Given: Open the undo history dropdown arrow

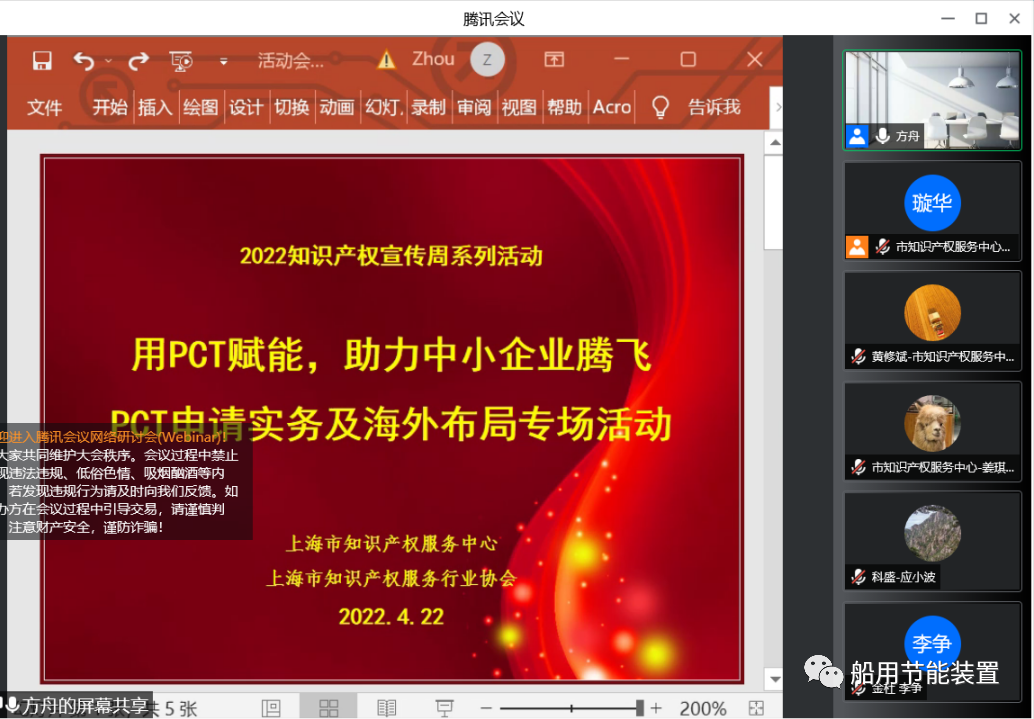Looking at the screenshot, I should (x=108, y=61).
